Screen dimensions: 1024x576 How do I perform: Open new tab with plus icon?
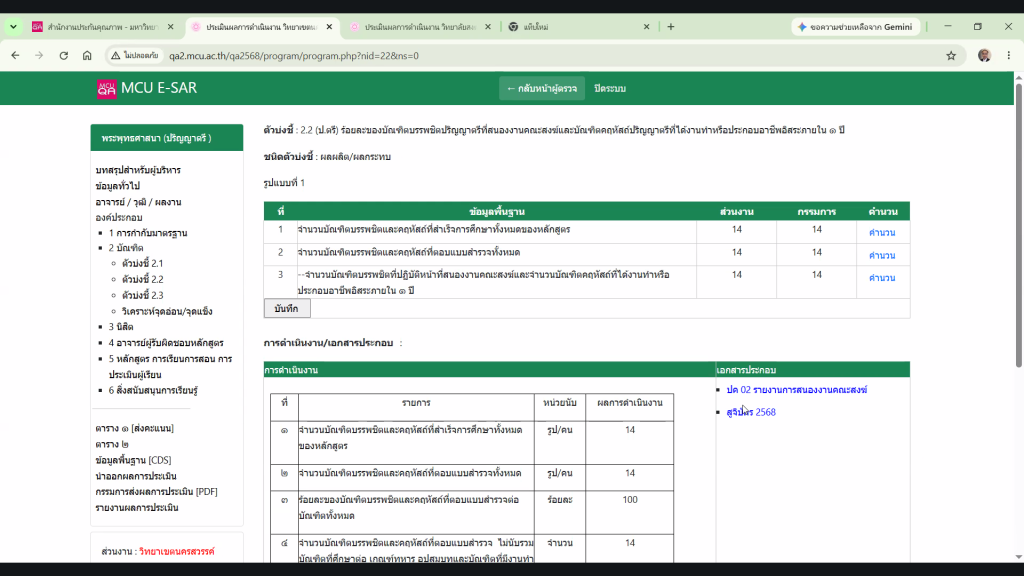(x=671, y=27)
